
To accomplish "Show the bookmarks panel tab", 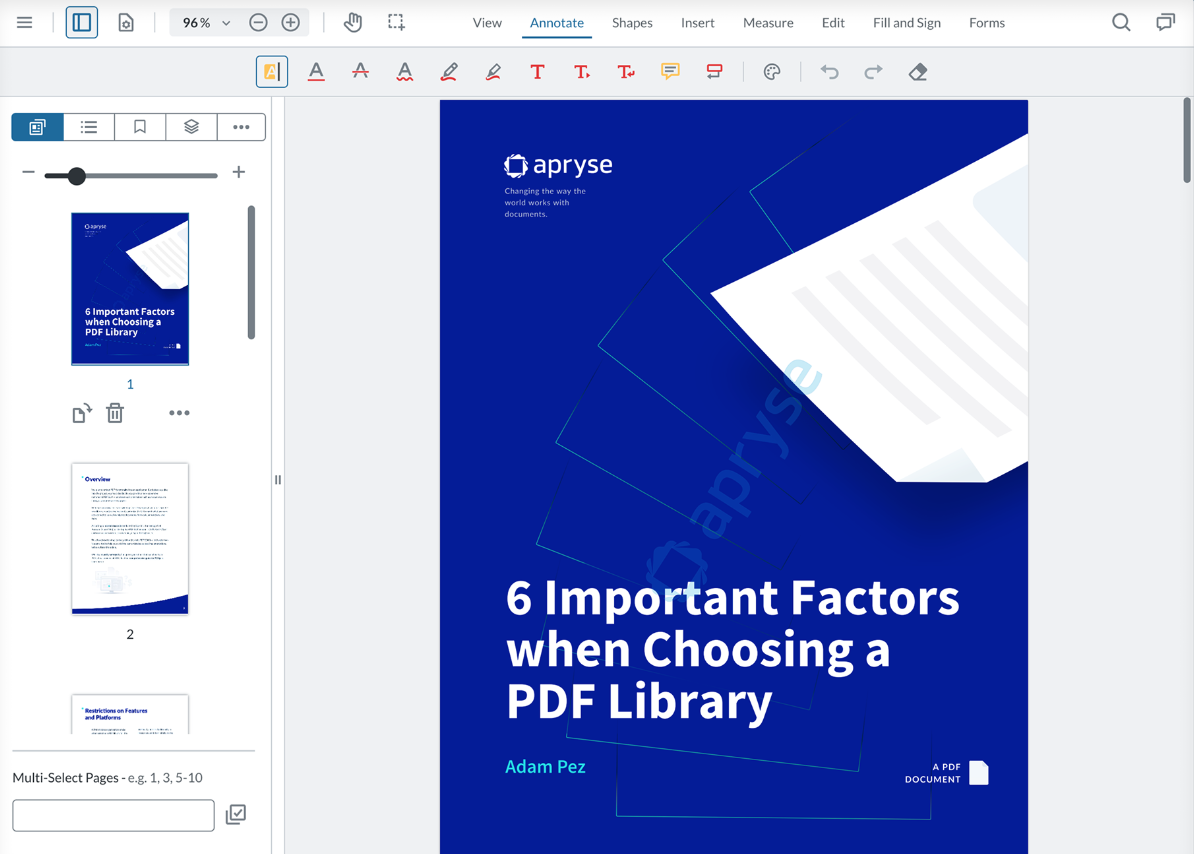I will coord(140,127).
